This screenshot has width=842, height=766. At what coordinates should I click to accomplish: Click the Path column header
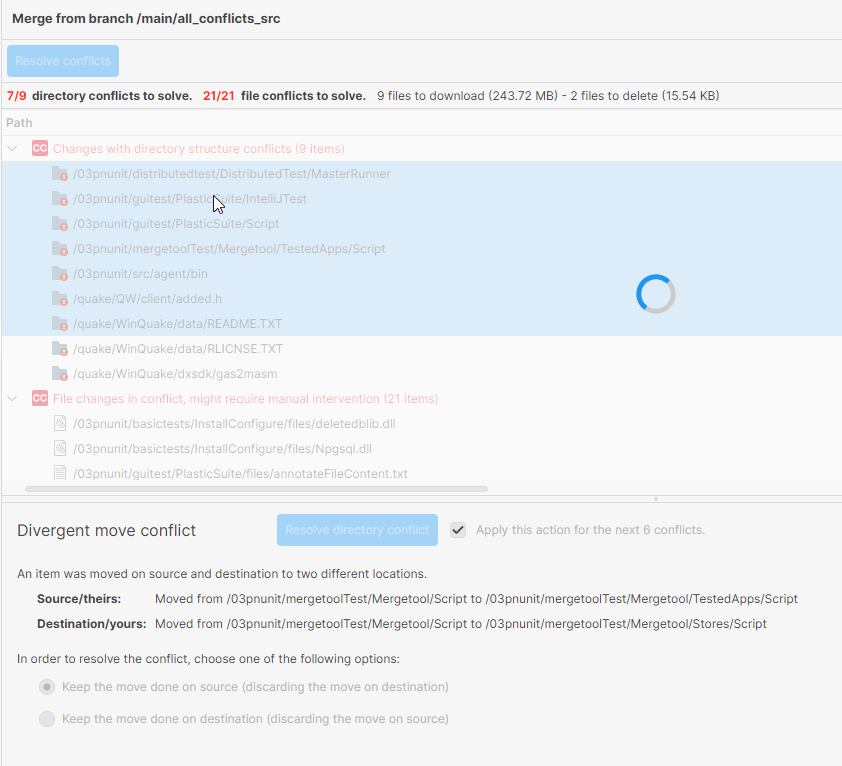[x=18, y=122]
